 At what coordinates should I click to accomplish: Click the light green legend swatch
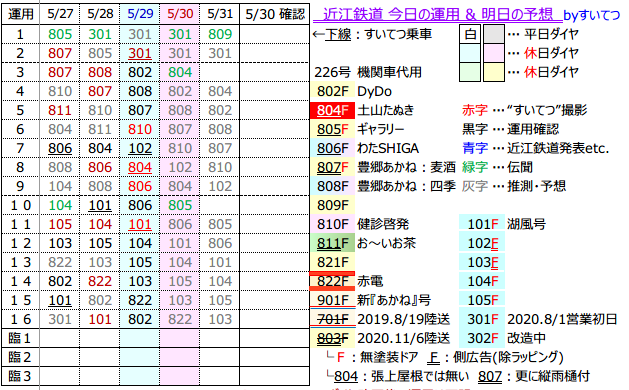[x=470, y=72]
